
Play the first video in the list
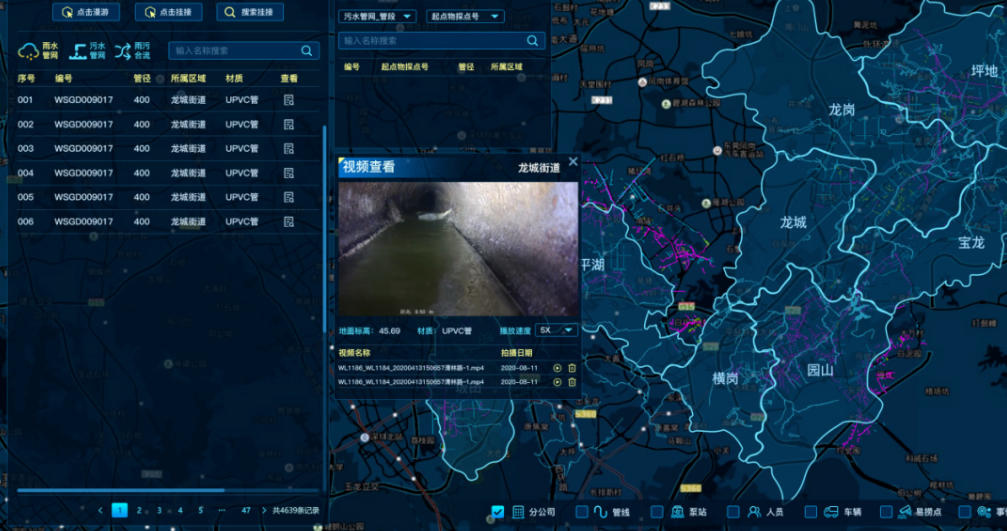(557, 368)
